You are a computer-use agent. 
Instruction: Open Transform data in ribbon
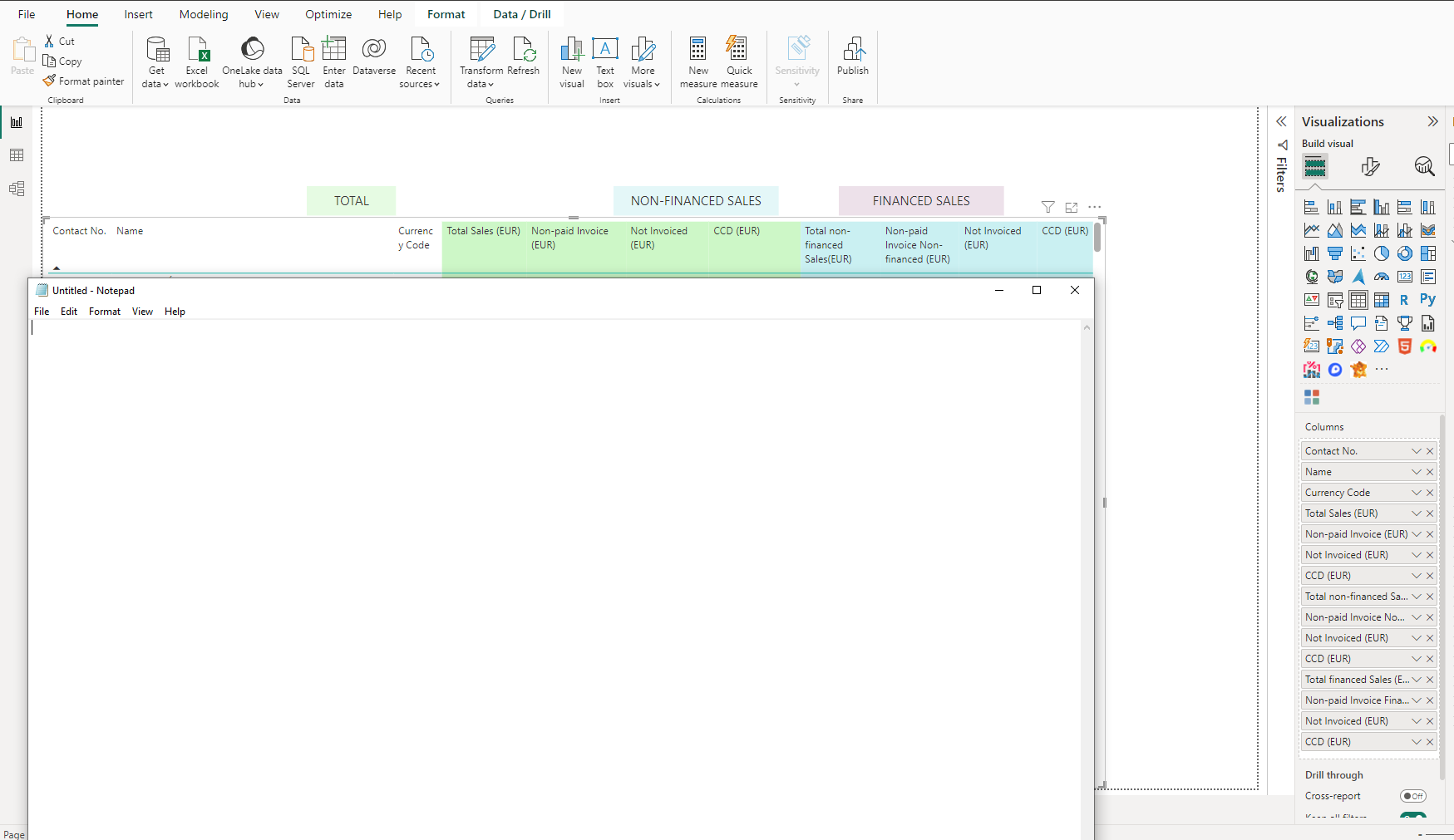point(481,61)
